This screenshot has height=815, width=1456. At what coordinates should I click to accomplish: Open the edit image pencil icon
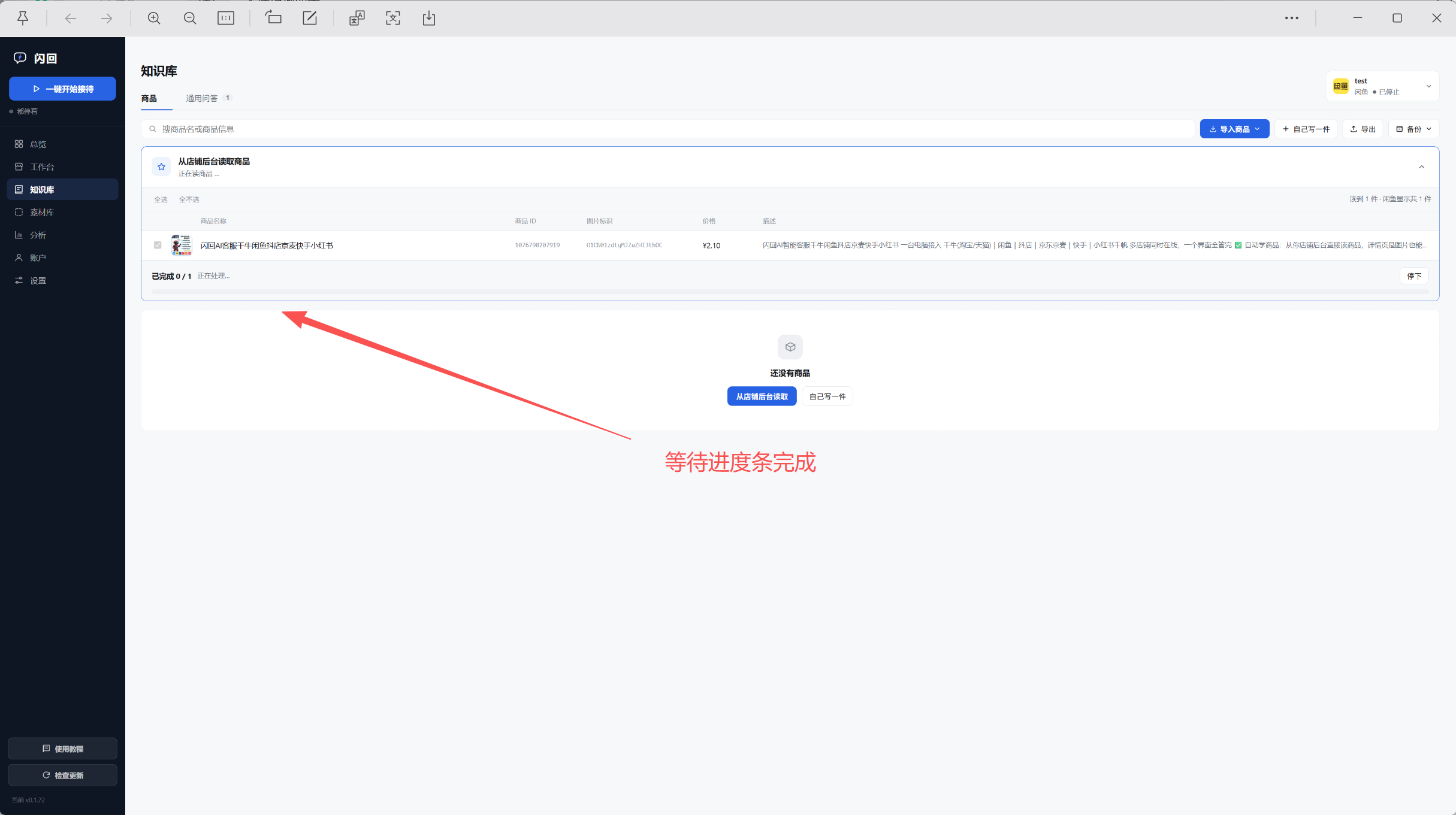[310, 18]
